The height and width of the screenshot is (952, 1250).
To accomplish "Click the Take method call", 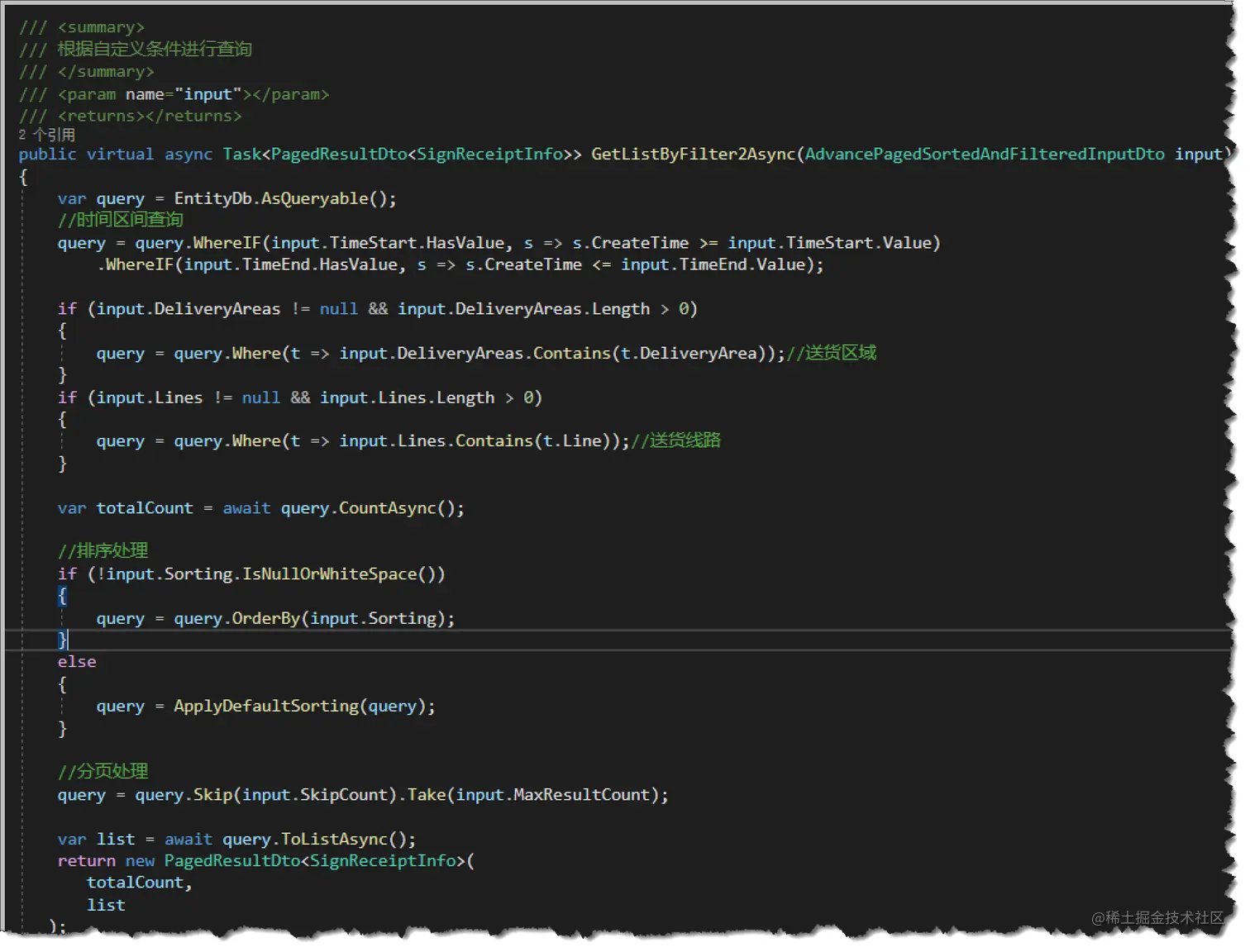I will click(x=427, y=794).
